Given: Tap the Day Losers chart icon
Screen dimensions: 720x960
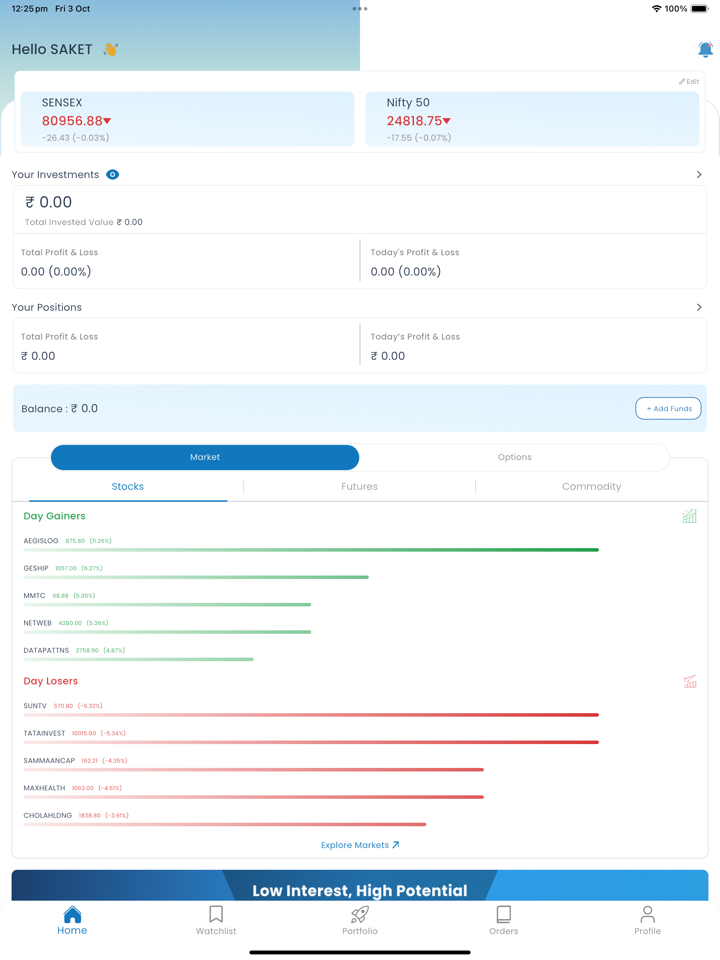Looking at the screenshot, I should pos(689,681).
